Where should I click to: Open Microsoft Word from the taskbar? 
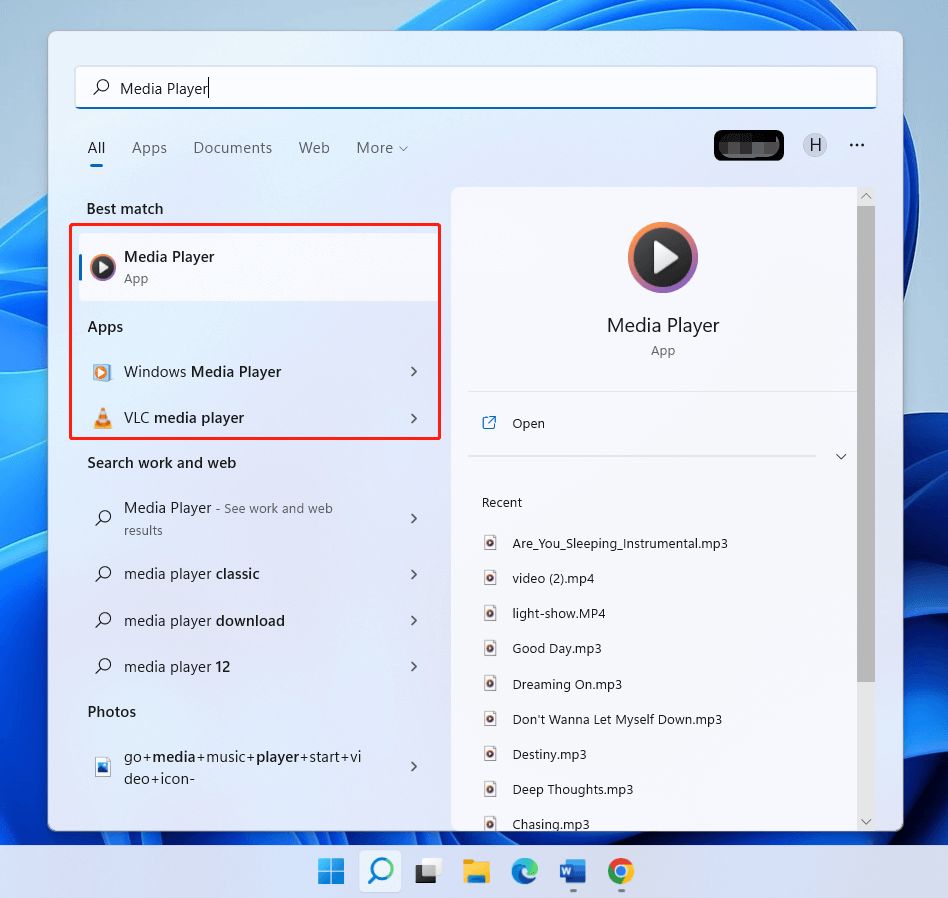572,871
